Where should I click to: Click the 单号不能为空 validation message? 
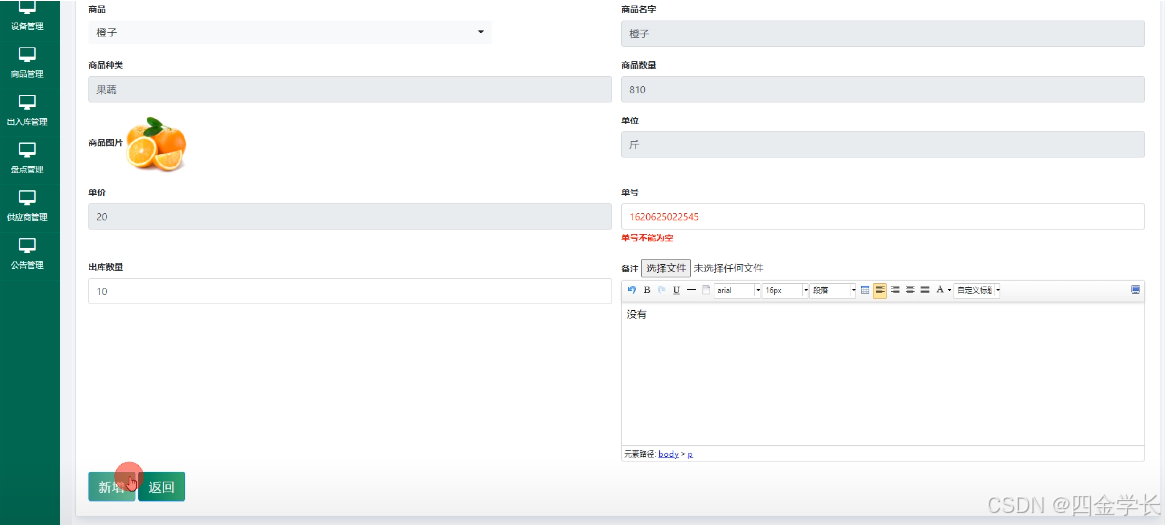(647, 238)
